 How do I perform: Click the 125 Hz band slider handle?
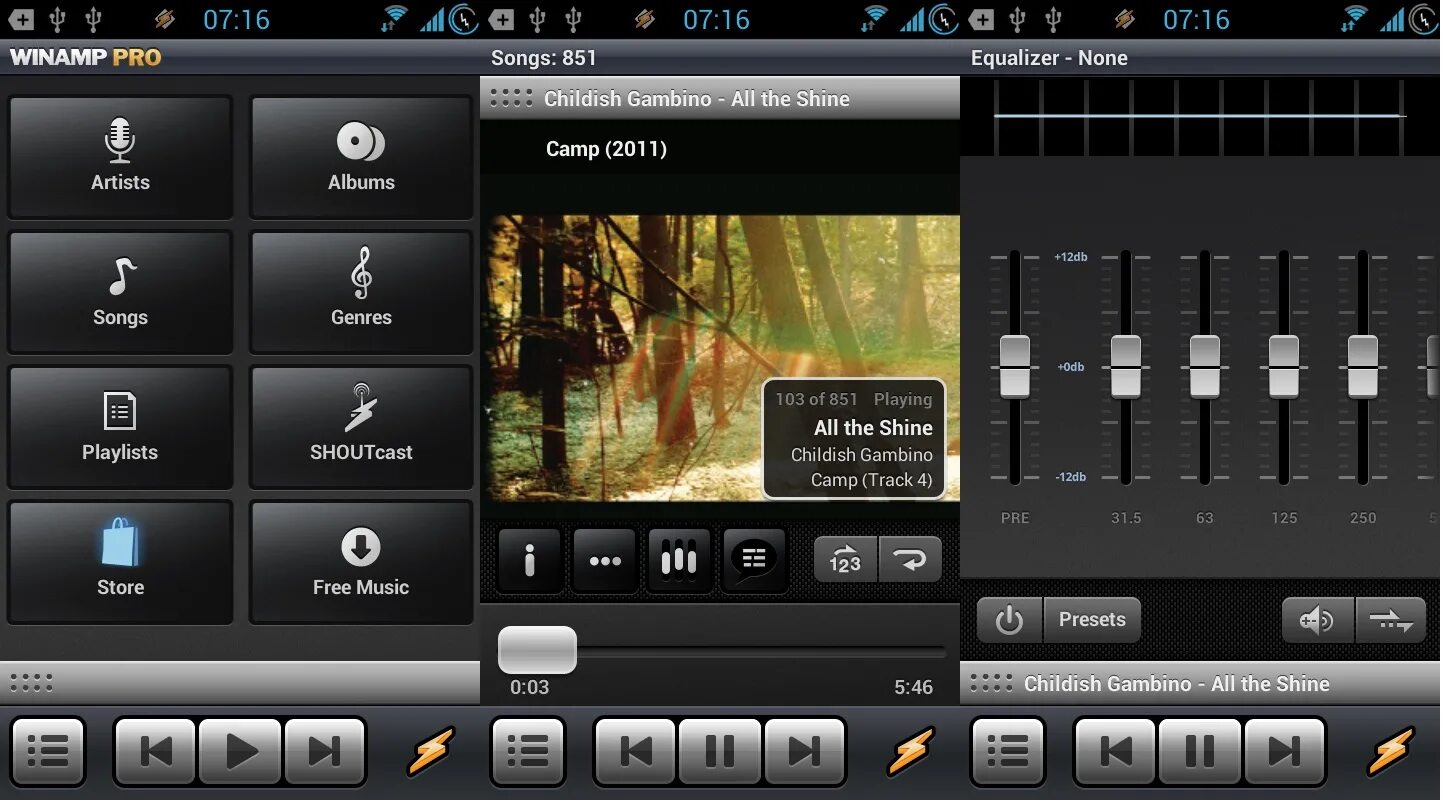click(1284, 367)
